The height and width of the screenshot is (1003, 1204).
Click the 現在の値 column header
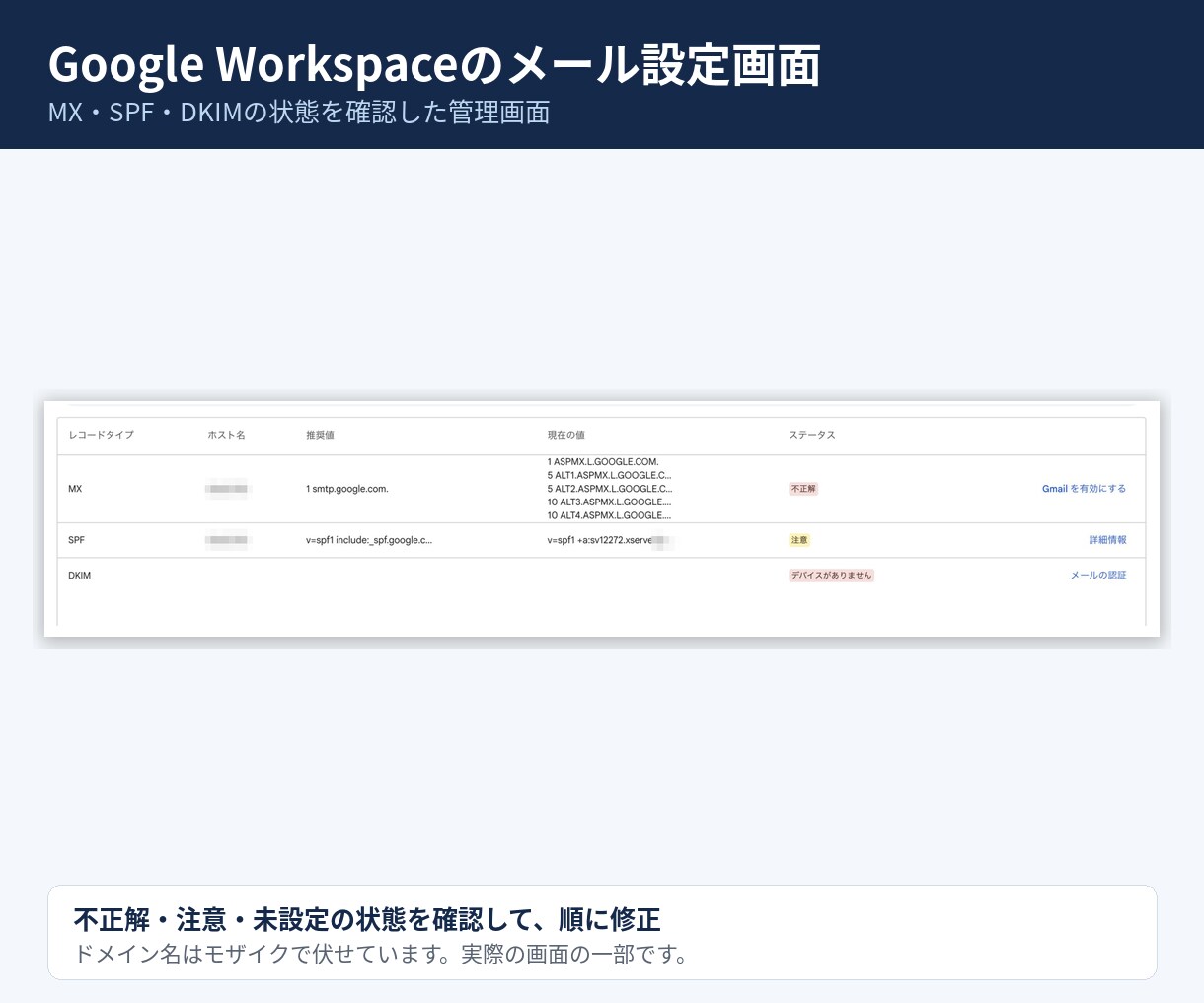[565, 435]
